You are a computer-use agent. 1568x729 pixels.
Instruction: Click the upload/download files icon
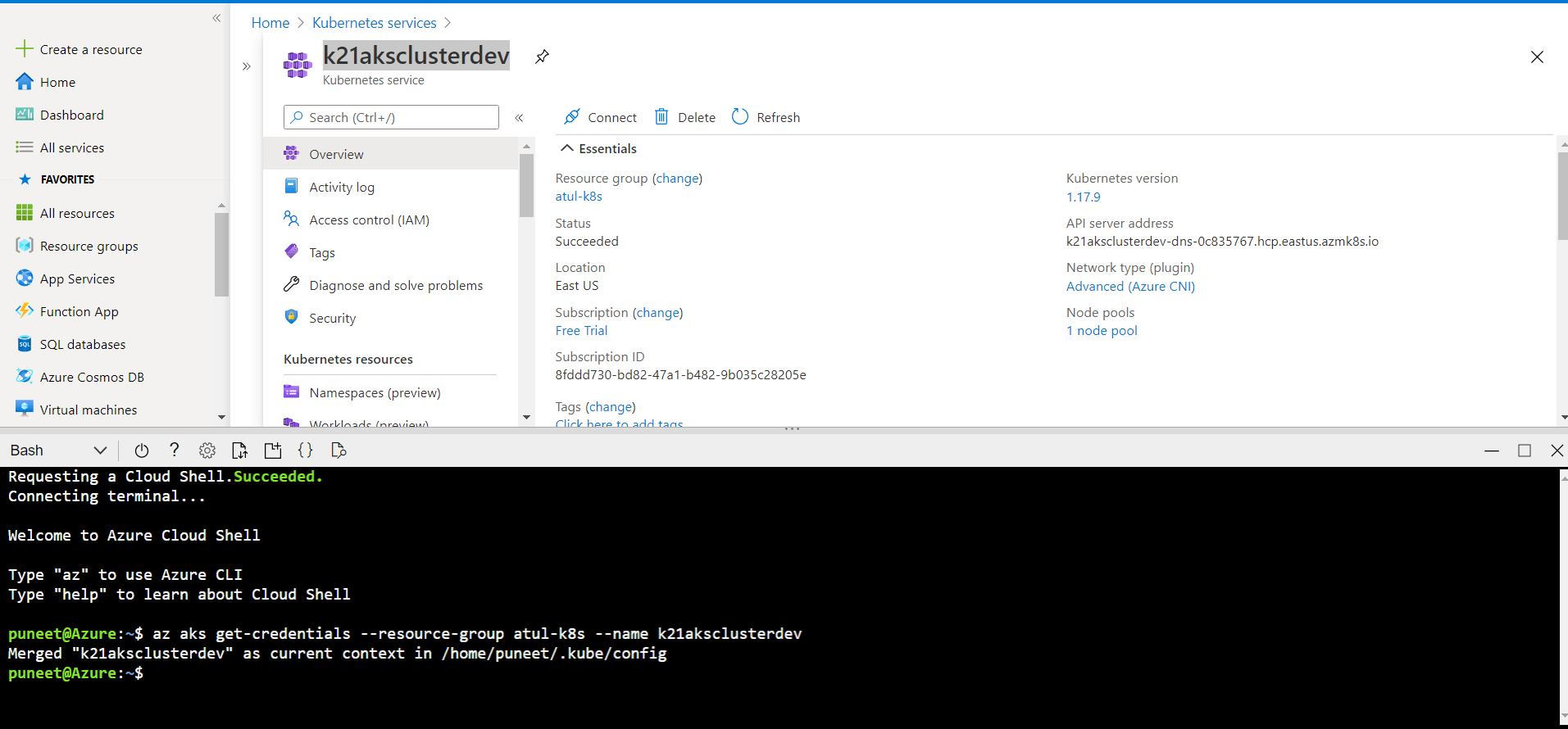tap(239, 451)
